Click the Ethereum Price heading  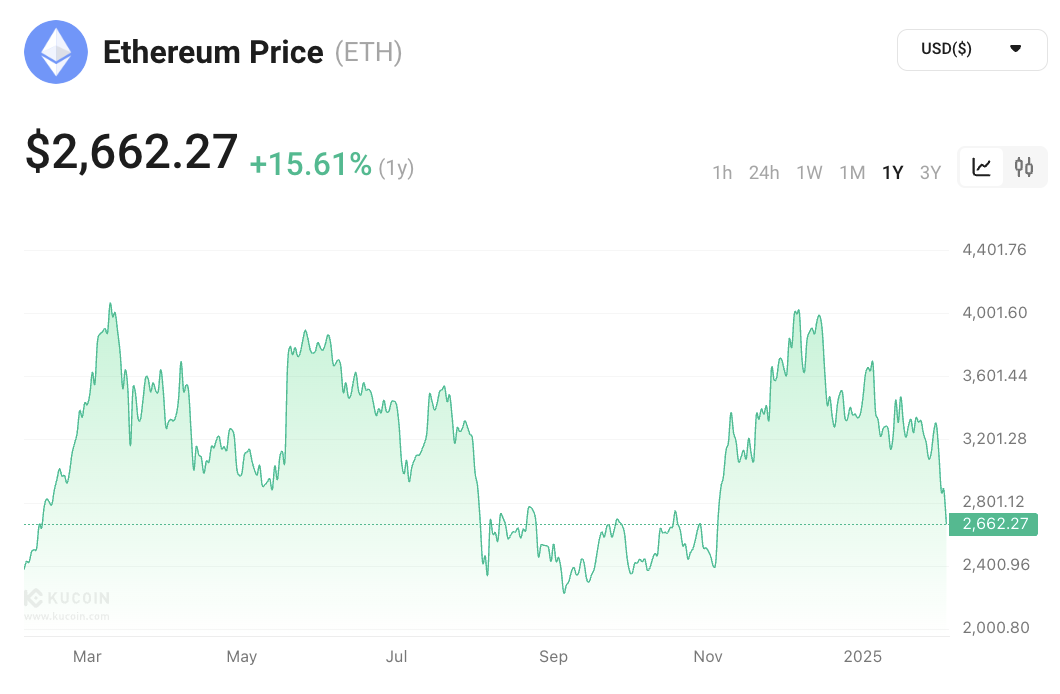click(x=213, y=52)
